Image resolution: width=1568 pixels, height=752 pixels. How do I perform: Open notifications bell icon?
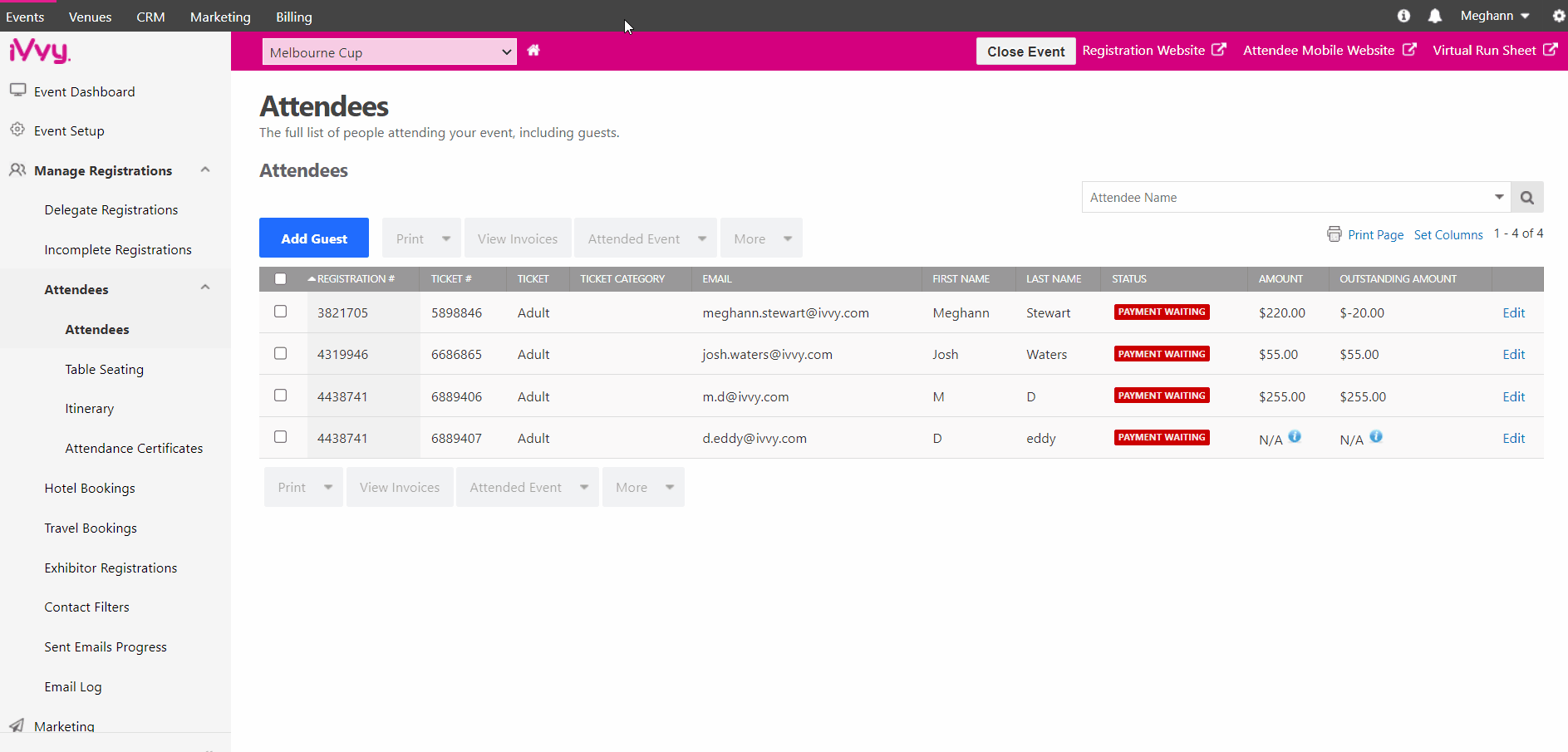[x=1435, y=16]
